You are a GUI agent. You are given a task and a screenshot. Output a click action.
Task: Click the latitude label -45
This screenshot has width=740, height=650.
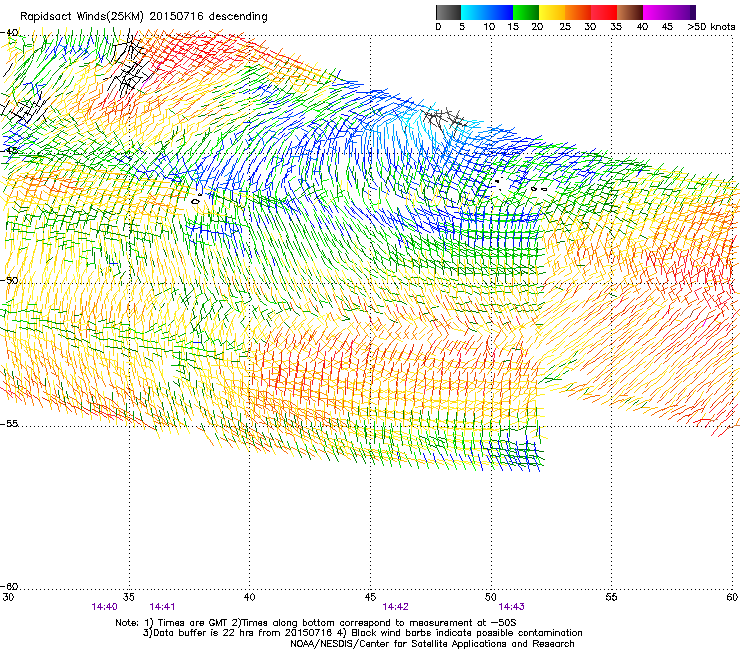pos(9,151)
